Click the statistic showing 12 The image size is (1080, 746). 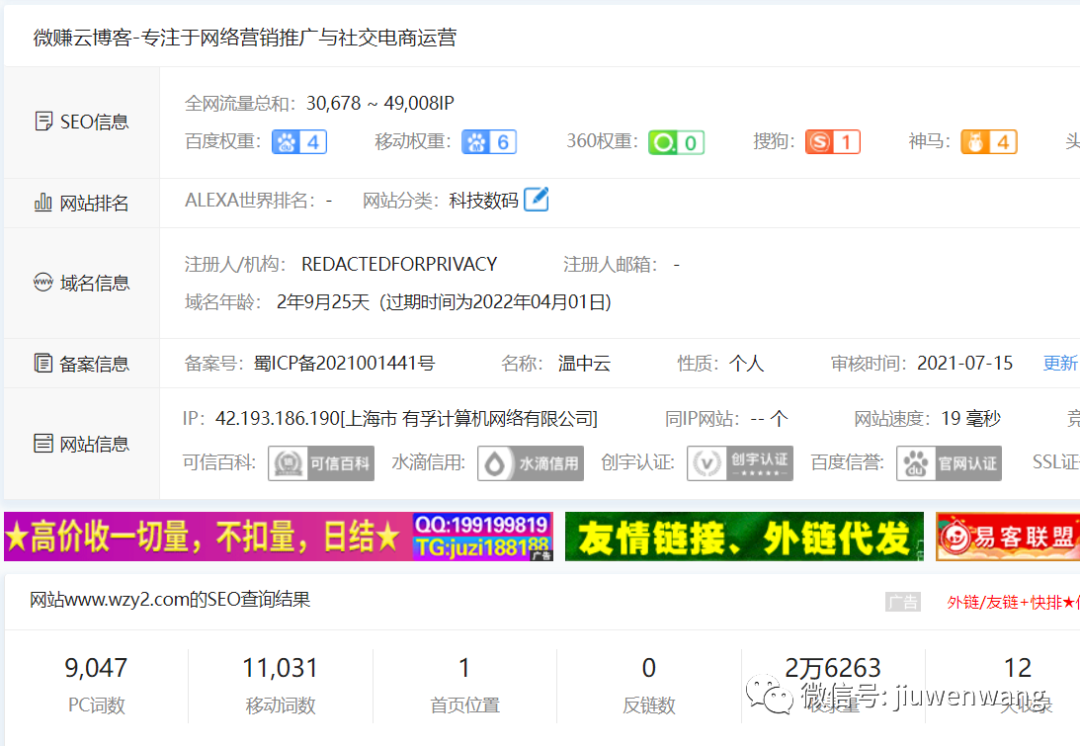coord(1017,667)
